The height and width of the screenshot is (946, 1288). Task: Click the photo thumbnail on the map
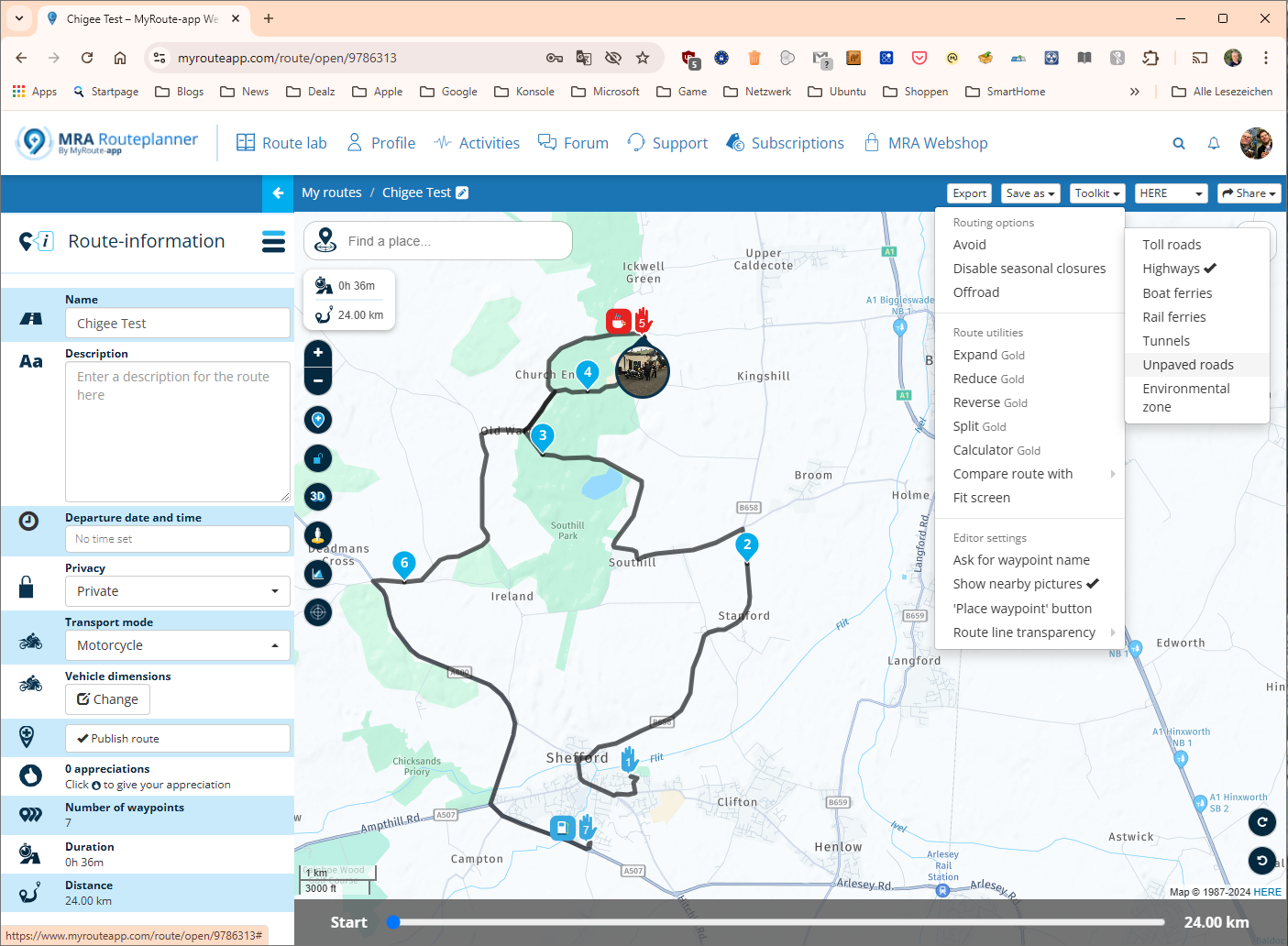(643, 370)
